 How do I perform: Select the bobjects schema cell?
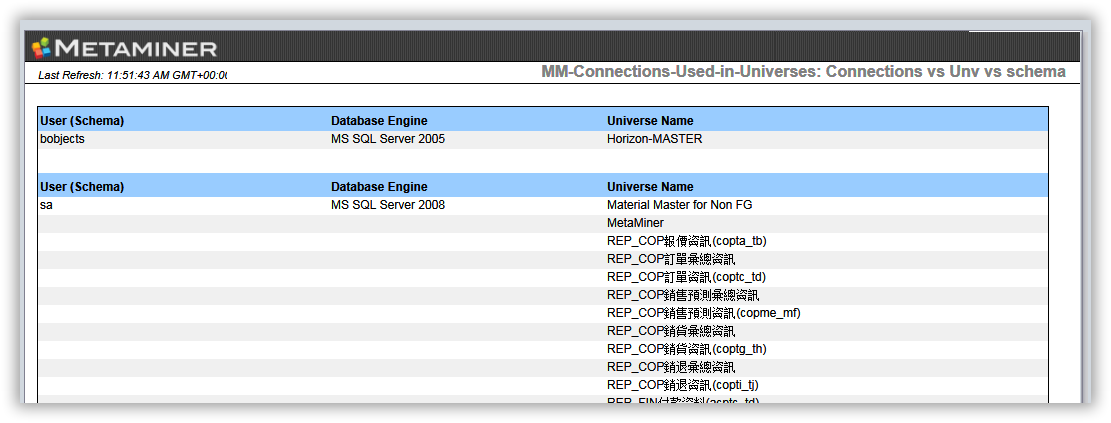coord(62,140)
